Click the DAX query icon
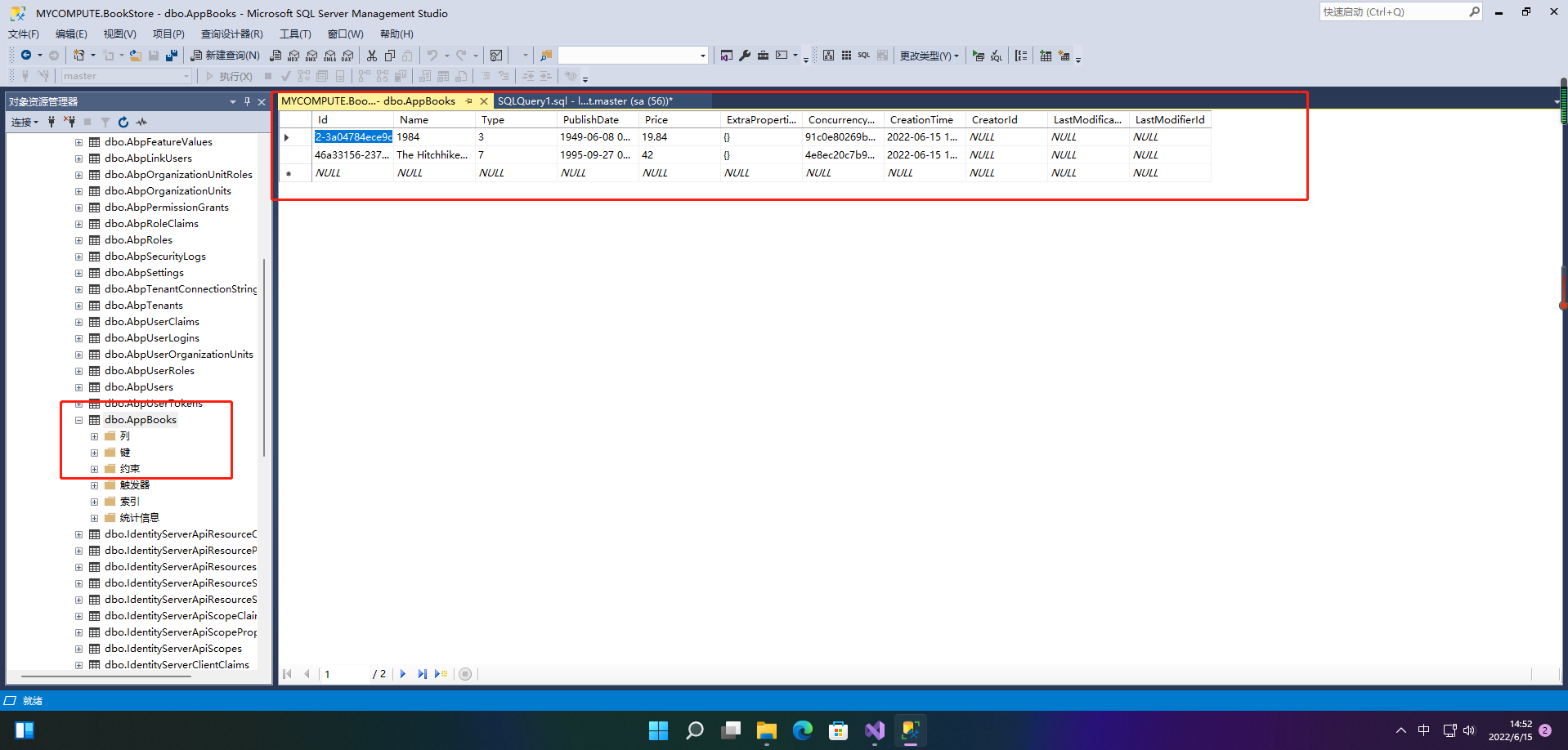This screenshot has width=1568, height=750. point(347,56)
